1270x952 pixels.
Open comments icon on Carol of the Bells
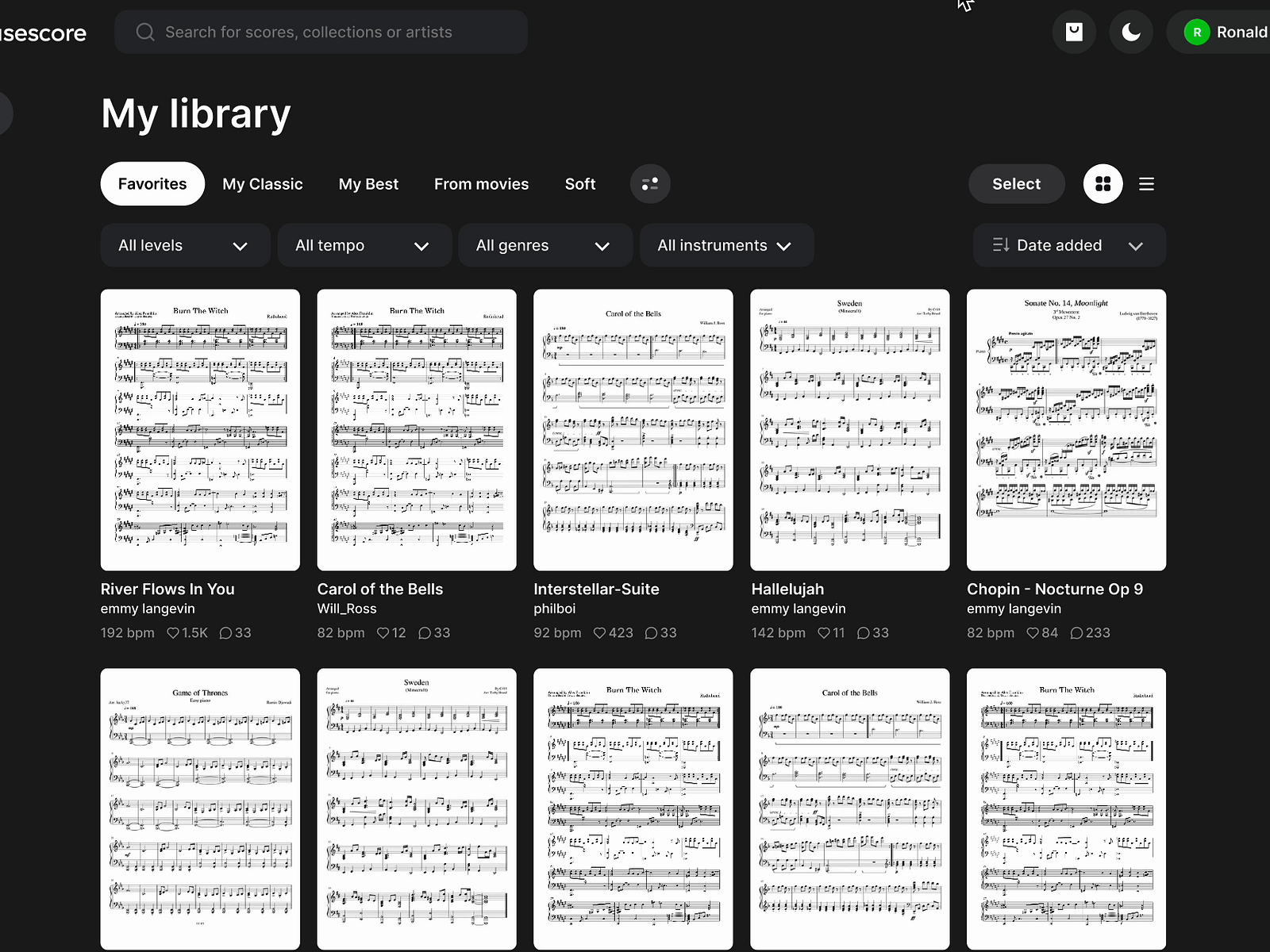(x=425, y=633)
